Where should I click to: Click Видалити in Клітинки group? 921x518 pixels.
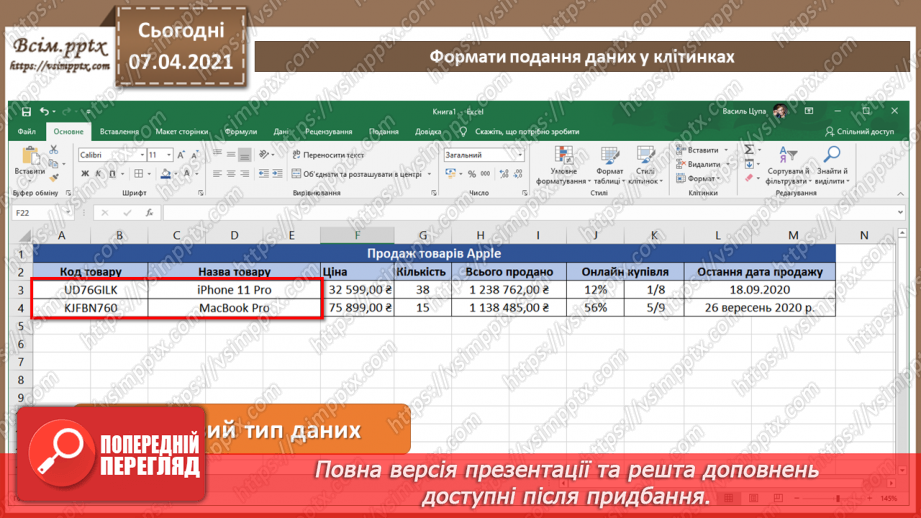click(x=698, y=164)
